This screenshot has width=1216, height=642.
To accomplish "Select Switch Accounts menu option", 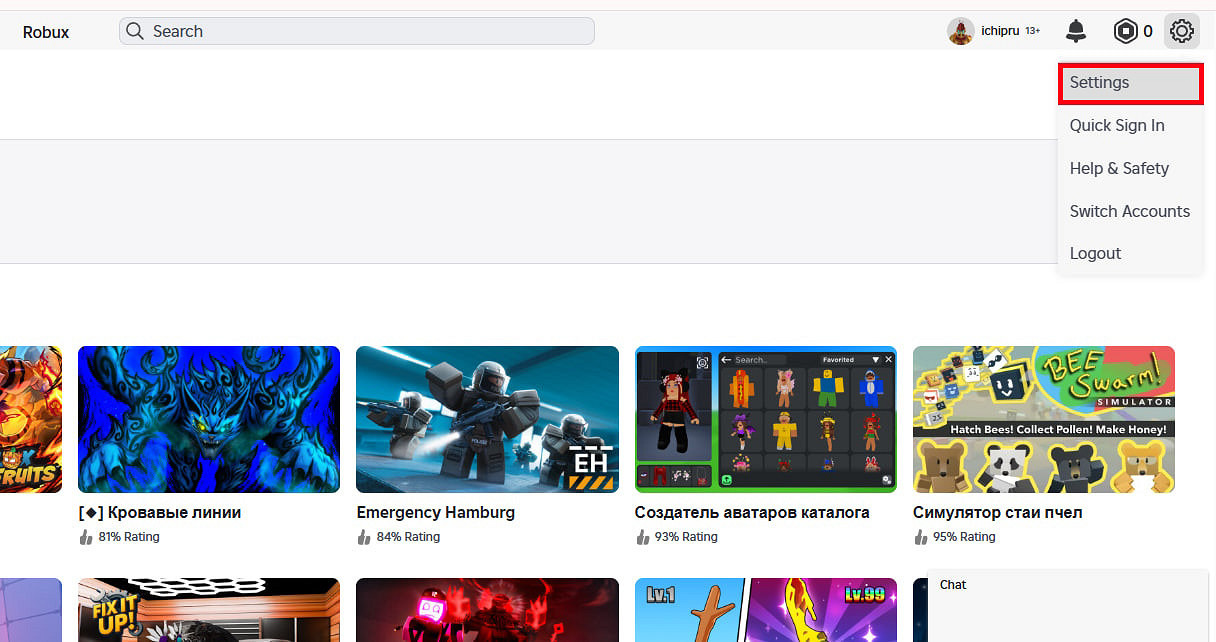I will (1129, 211).
